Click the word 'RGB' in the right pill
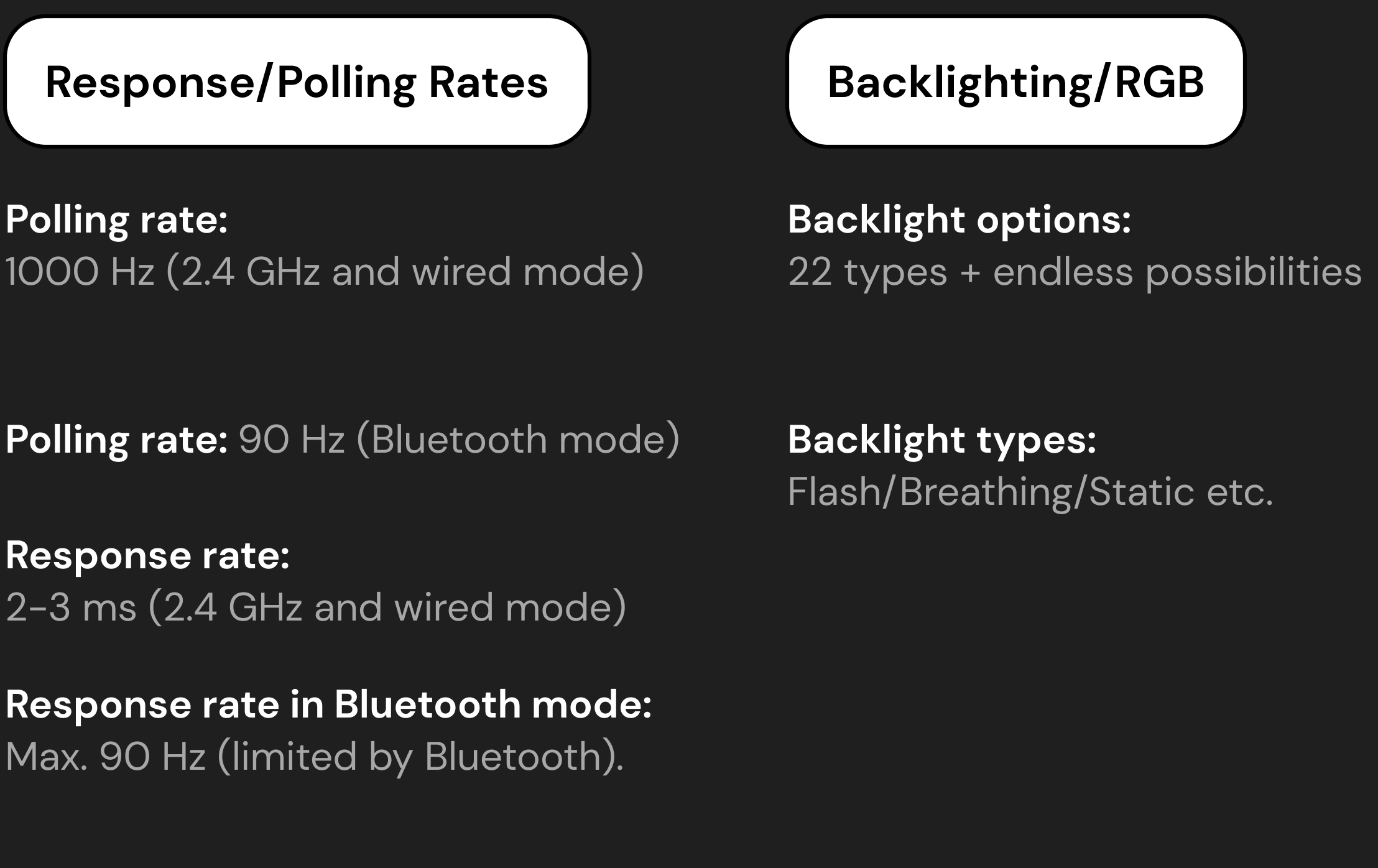1378x868 pixels. coord(1159,82)
